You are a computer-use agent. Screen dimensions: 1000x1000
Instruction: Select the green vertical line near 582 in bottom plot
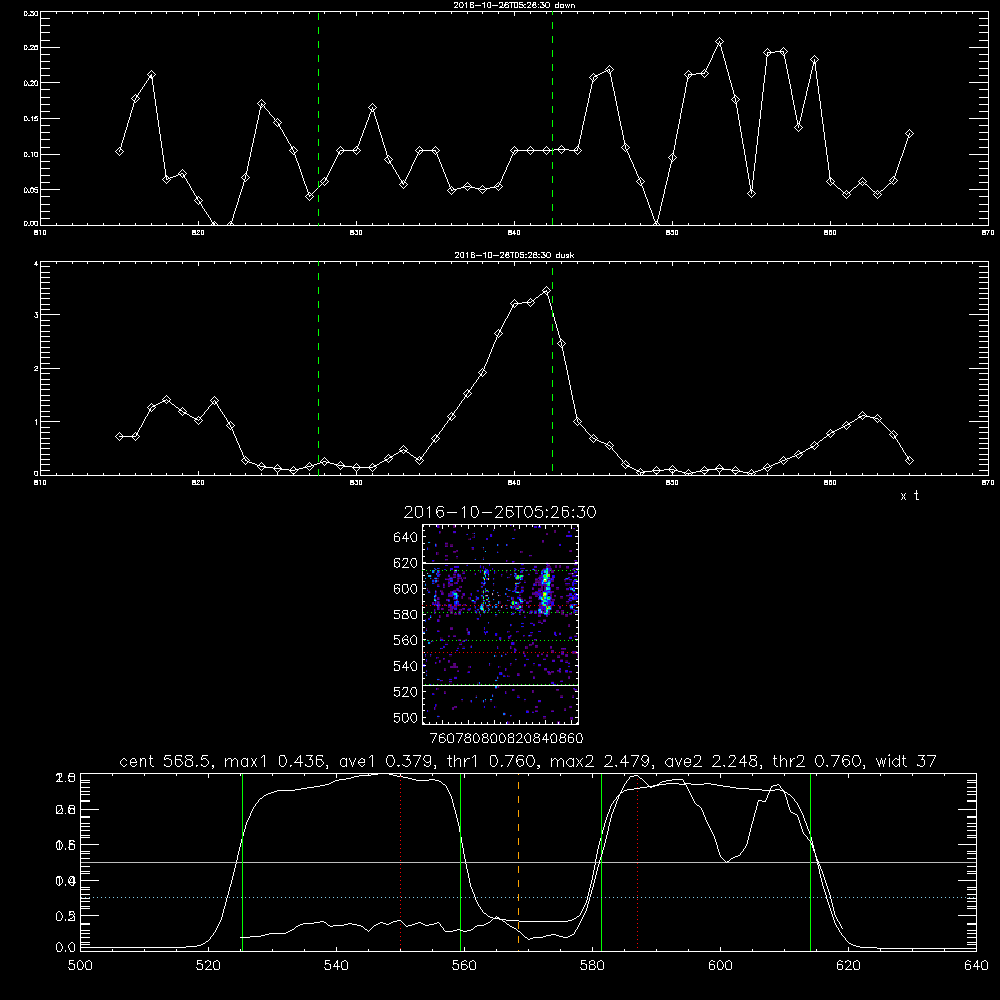click(601, 862)
